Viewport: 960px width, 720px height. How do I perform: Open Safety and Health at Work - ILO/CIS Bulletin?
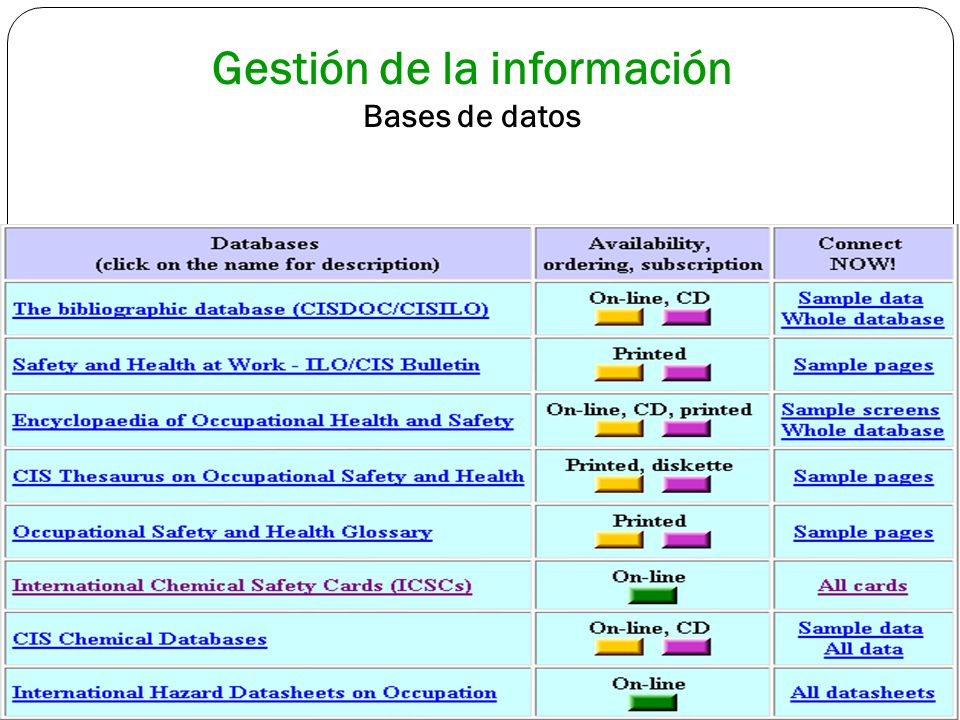click(246, 364)
